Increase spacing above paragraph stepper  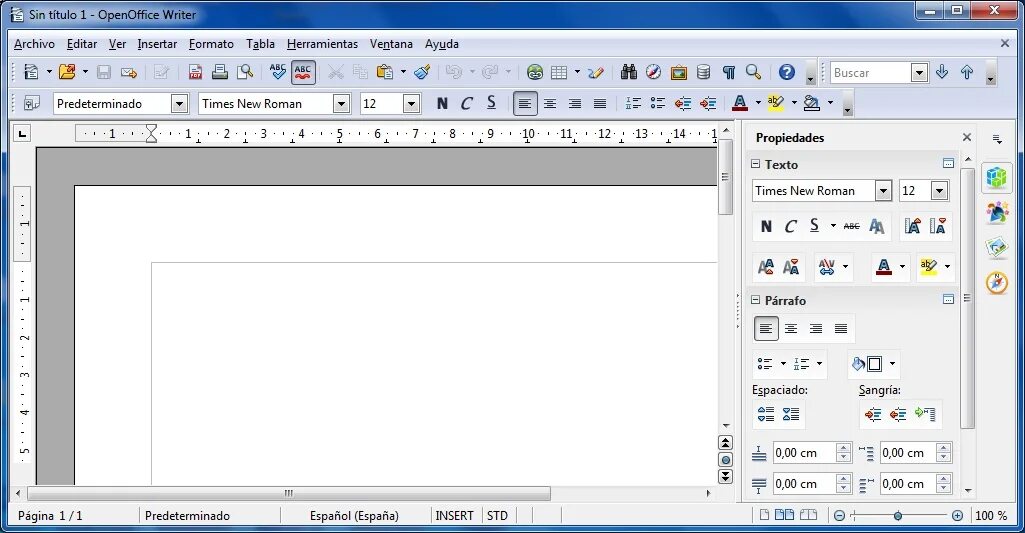843,448
